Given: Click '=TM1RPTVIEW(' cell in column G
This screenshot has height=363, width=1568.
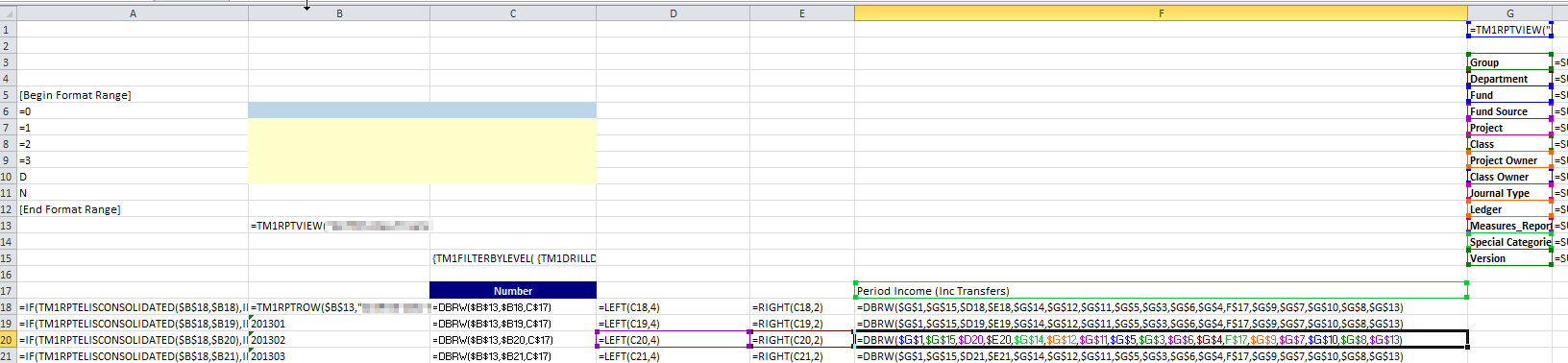Looking at the screenshot, I should click(x=1509, y=30).
